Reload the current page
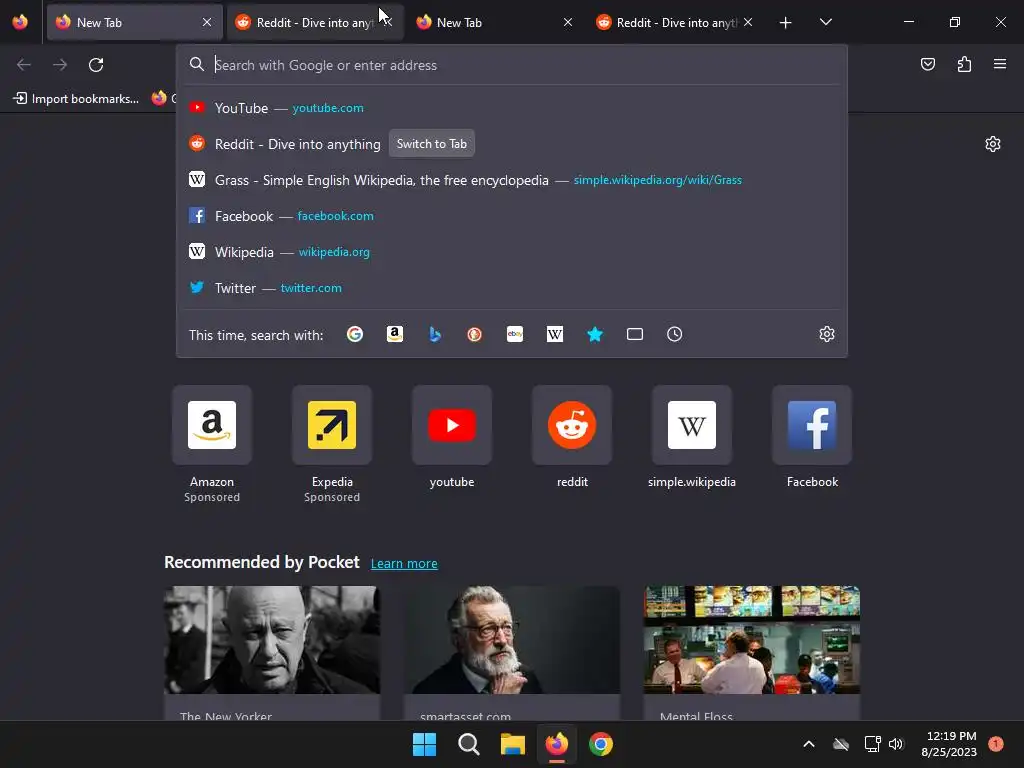Viewport: 1024px width, 768px height. coord(96,65)
